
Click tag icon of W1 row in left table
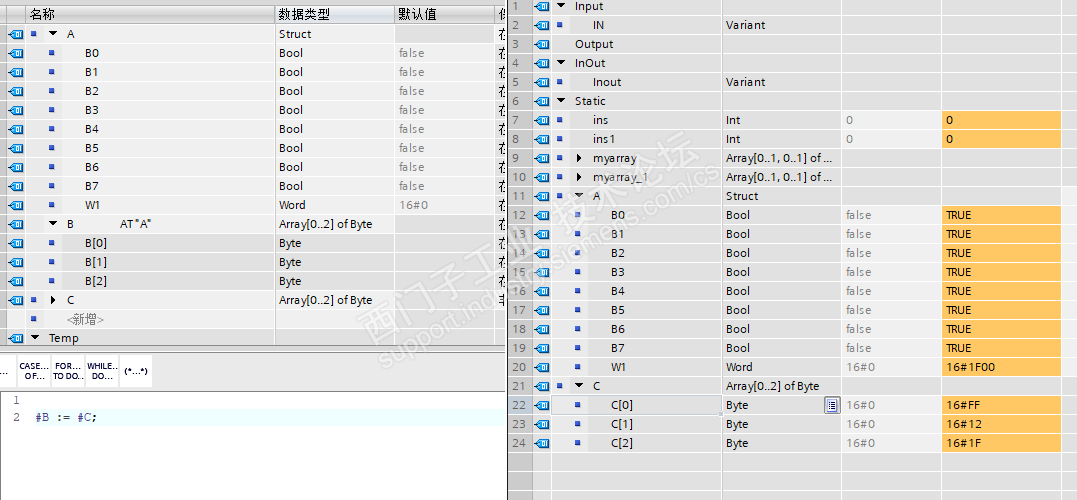pos(16,205)
